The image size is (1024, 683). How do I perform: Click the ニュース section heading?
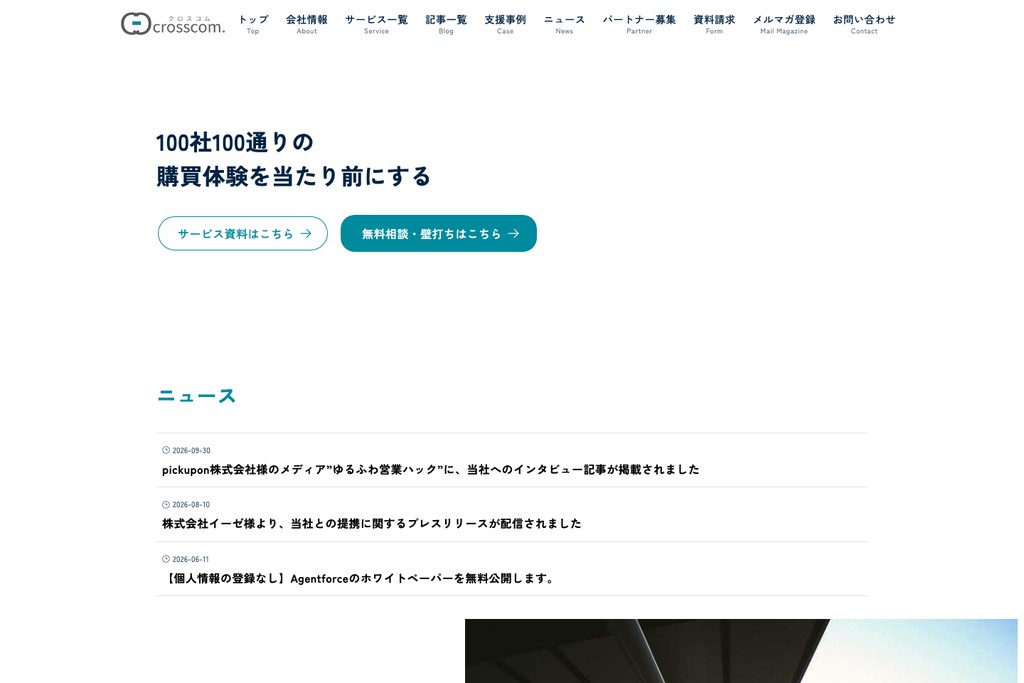tap(197, 396)
